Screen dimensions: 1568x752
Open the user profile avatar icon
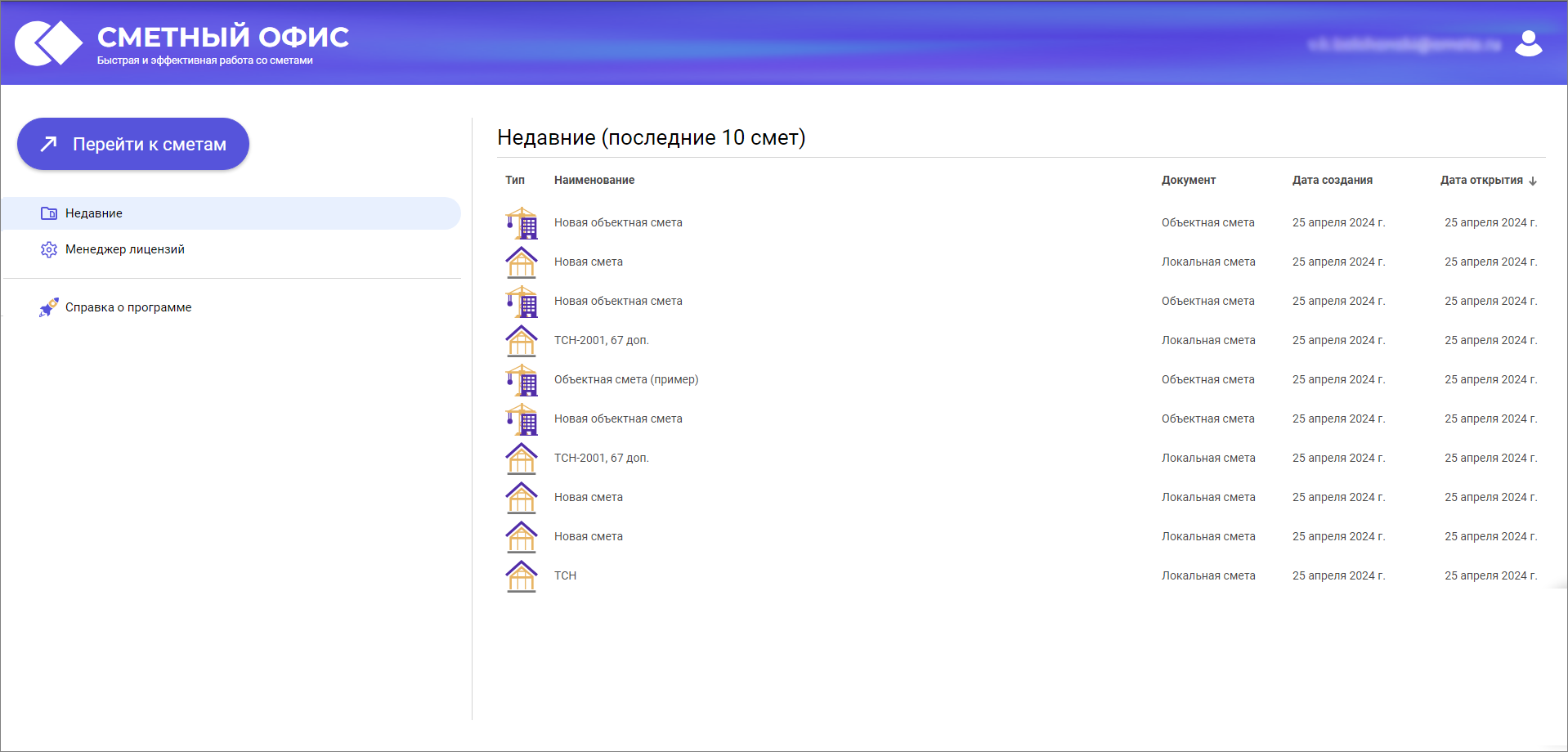pyautogui.click(x=1529, y=44)
